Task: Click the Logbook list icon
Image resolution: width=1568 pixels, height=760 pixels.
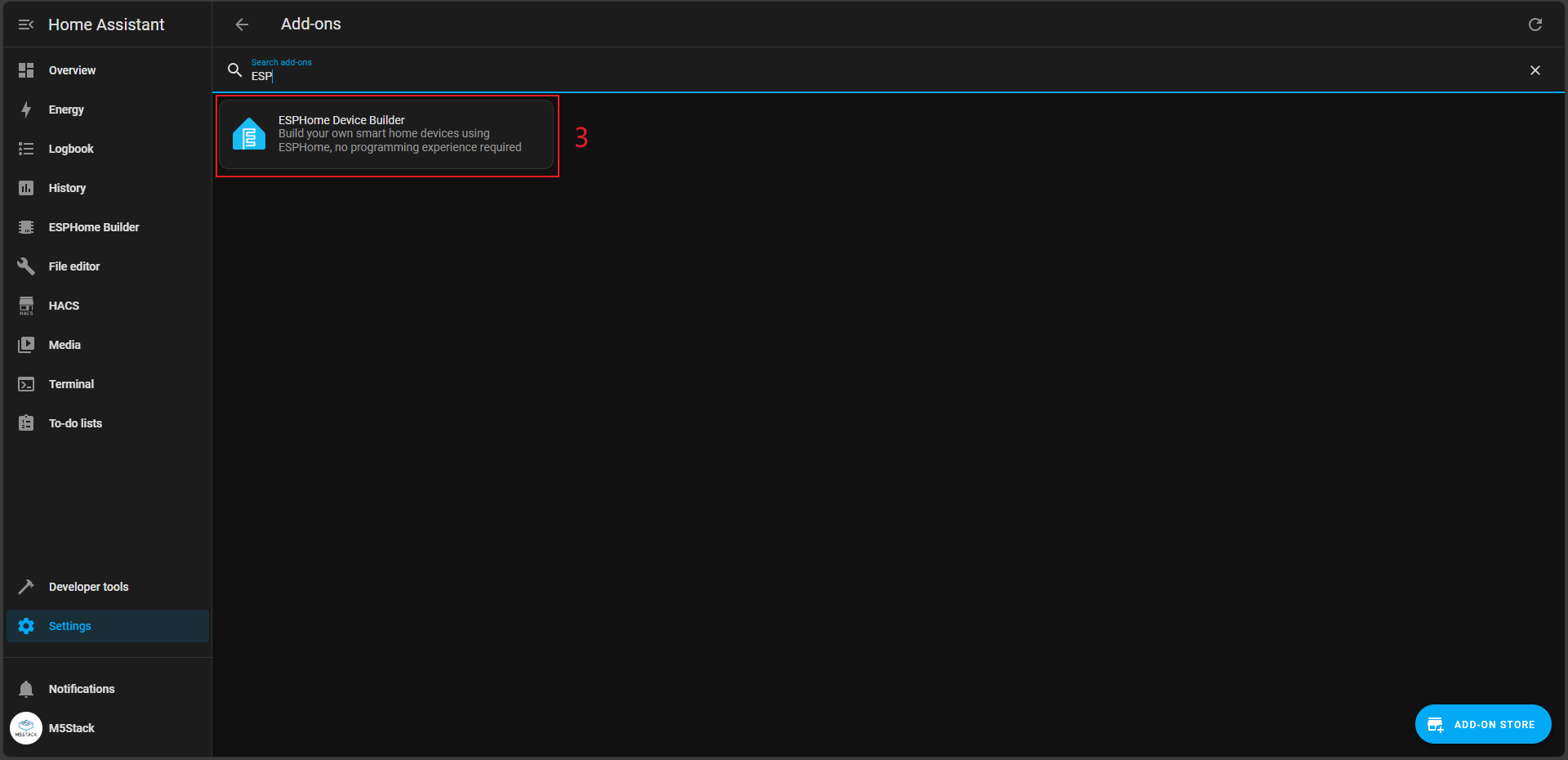Action: click(x=26, y=149)
